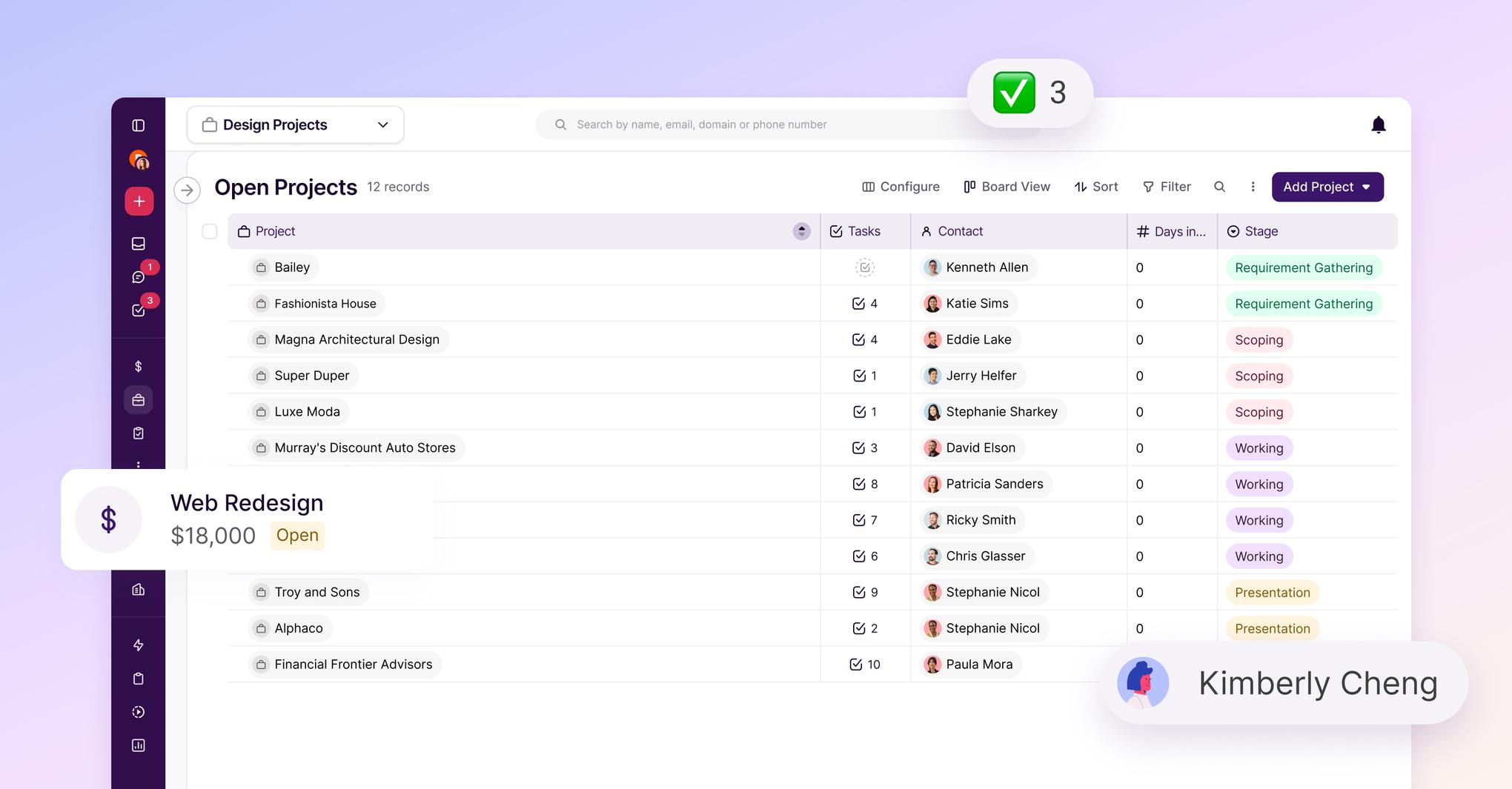Image resolution: width=1512 pixels, height=789 pixels.
Task: Open the bar chart reports icon
Action: click(x=138, y=745)
